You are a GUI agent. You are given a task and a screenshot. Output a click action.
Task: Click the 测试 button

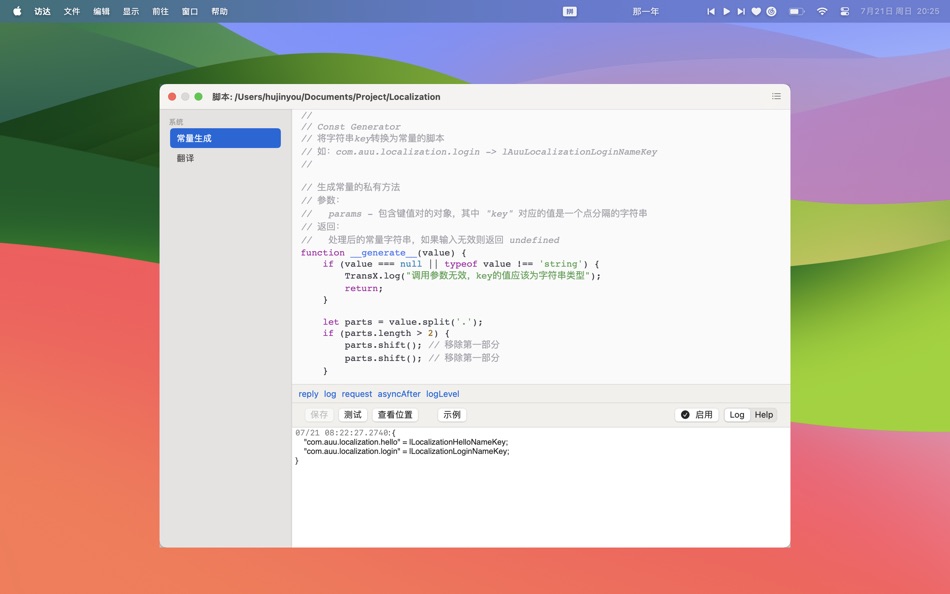point(352,414)
